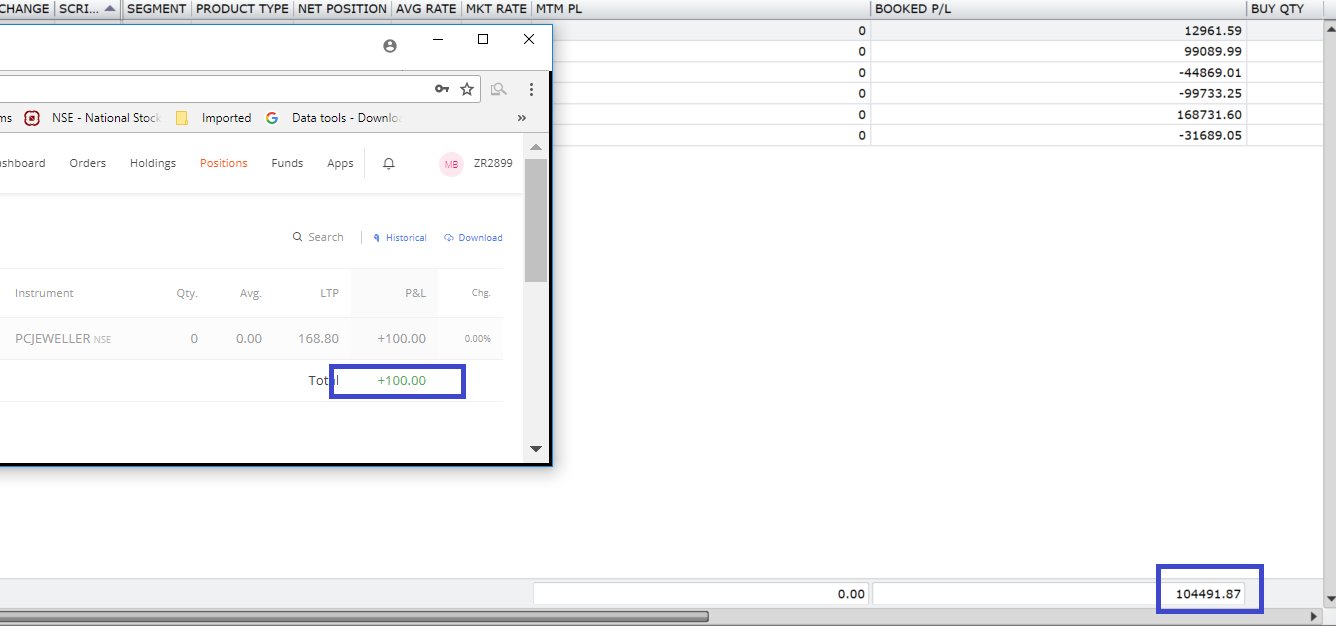Click the MTM PL column header
Image resolution: width=1336 pixels, height=626 pixels.
(700, 8)
